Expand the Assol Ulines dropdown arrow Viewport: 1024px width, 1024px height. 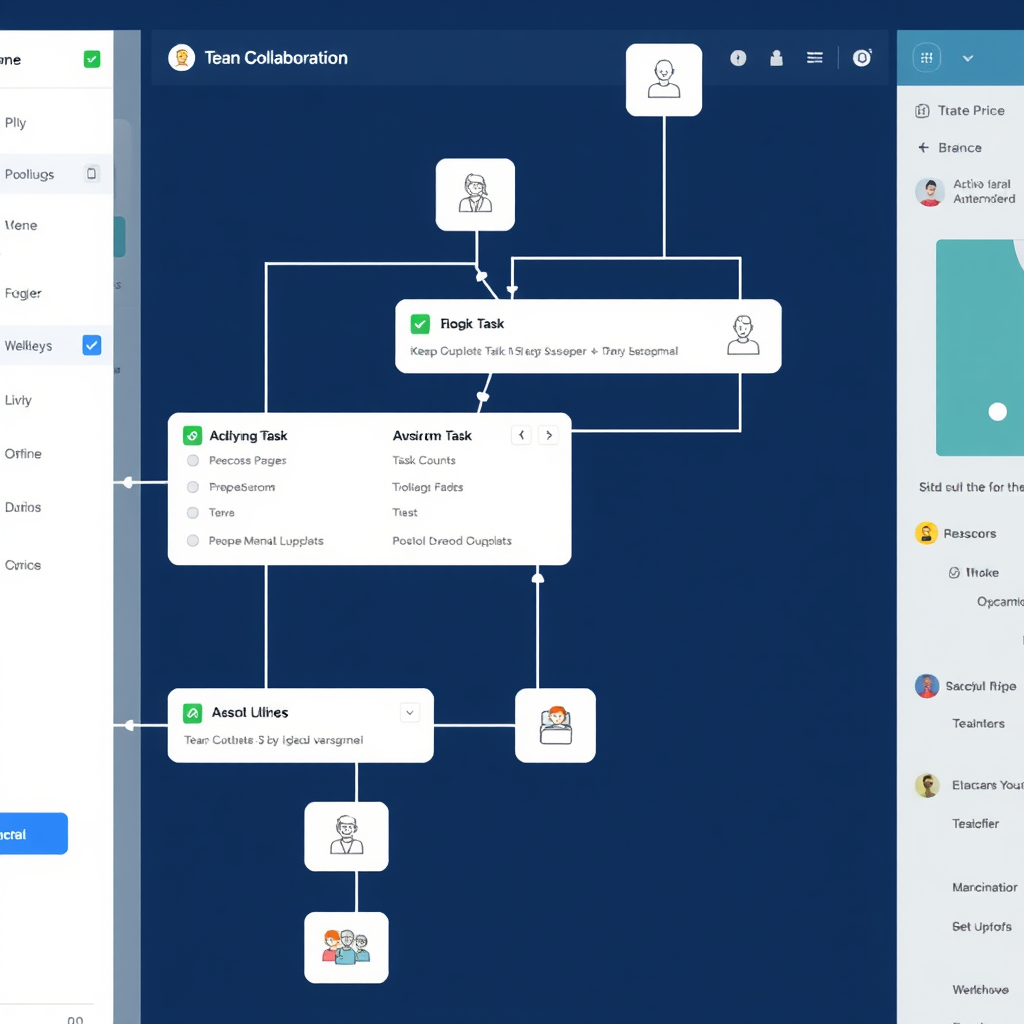click(409, 713)
